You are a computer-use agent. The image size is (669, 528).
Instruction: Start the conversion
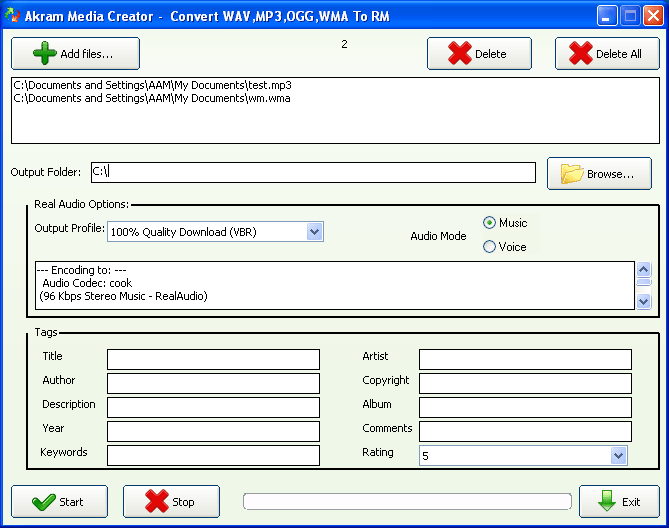point(59,502)
